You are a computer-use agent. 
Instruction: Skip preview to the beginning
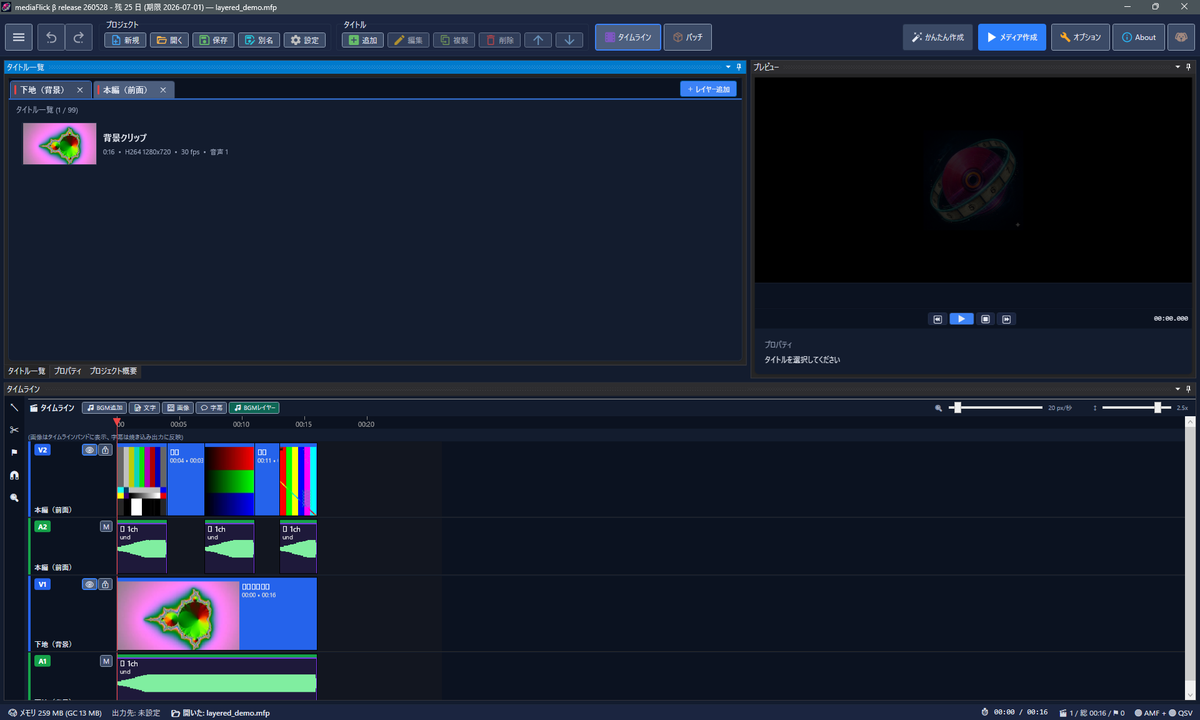coord(938,319)
